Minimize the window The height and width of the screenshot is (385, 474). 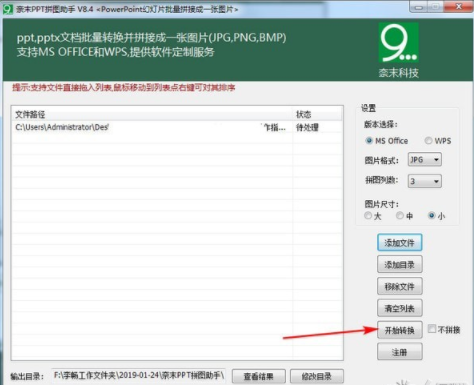pos(418,7)
